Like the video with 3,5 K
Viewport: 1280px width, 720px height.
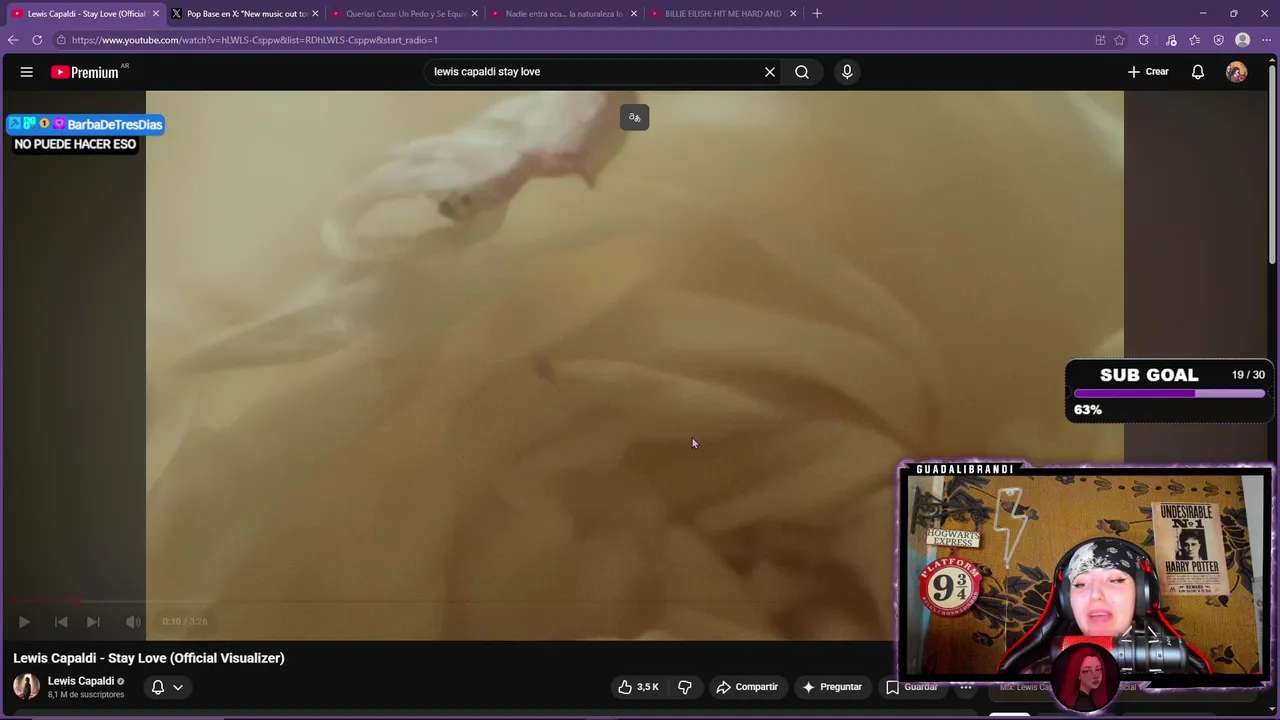[x=638, y=687]
